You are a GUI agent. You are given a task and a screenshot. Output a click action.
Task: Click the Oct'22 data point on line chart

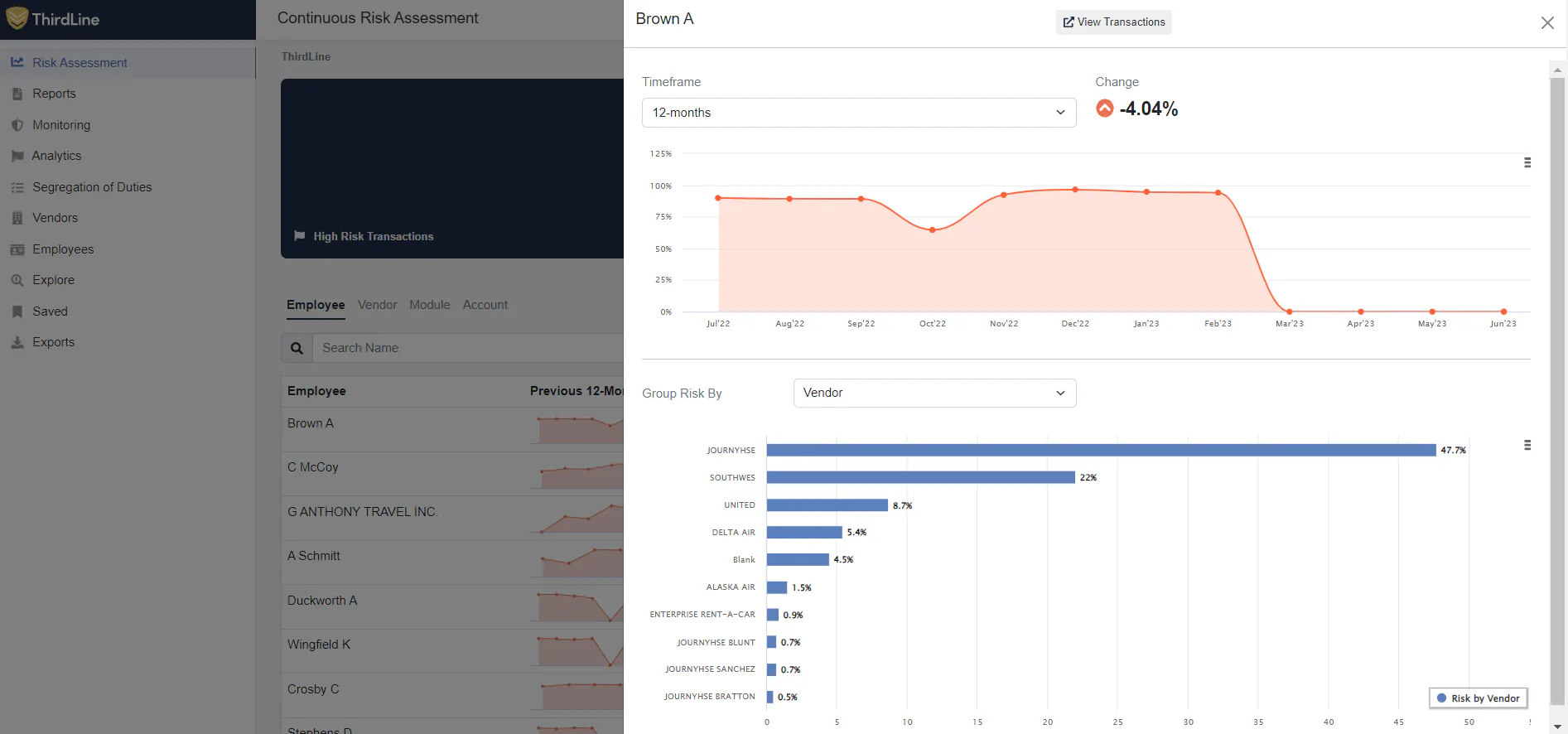click(x=933, y=229)
